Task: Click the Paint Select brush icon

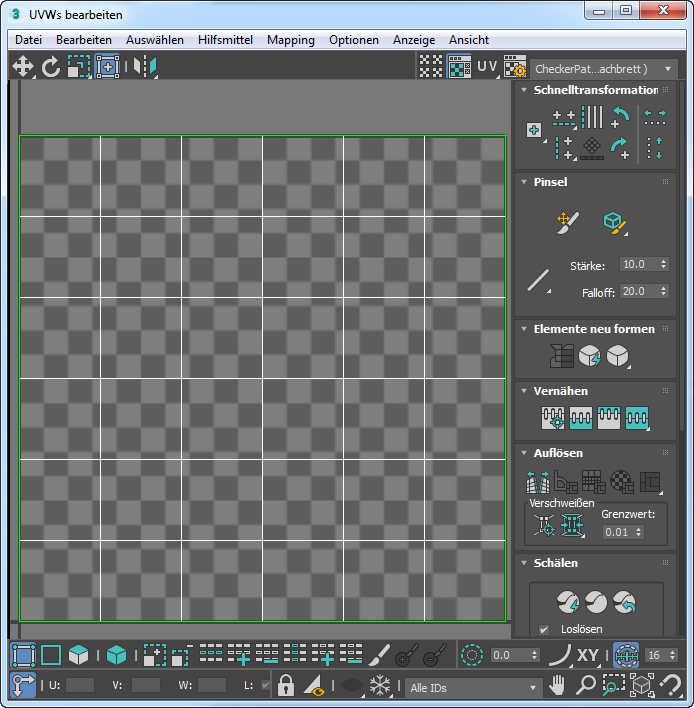Action: coord(379,655)
